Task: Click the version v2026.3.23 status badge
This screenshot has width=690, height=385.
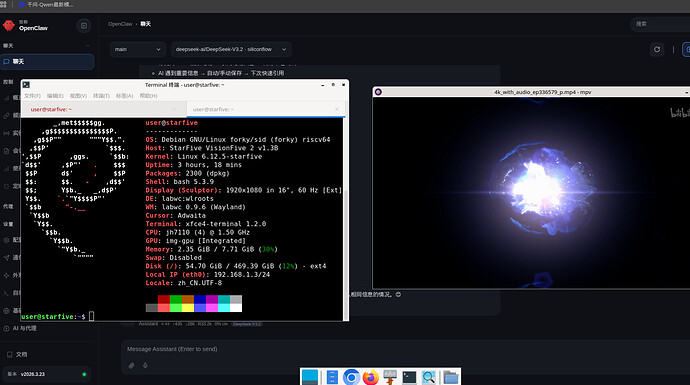Action: (47, 374)
